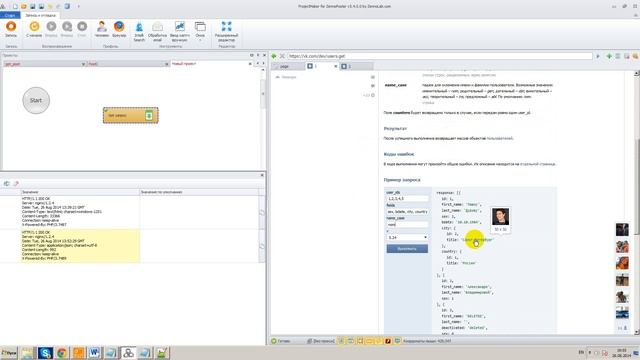Run project from the beginning in ribbon
Image resolution: width=640 pixels, height=360 pixels.
34,29
